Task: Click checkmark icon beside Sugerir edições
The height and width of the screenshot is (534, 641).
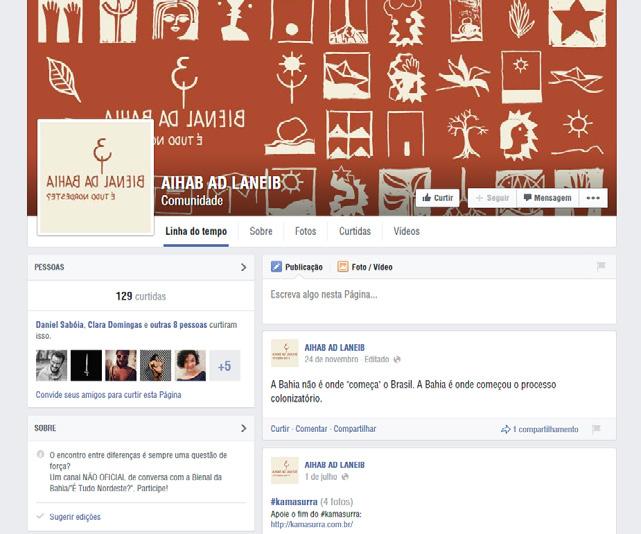Action: coord(40,516)
